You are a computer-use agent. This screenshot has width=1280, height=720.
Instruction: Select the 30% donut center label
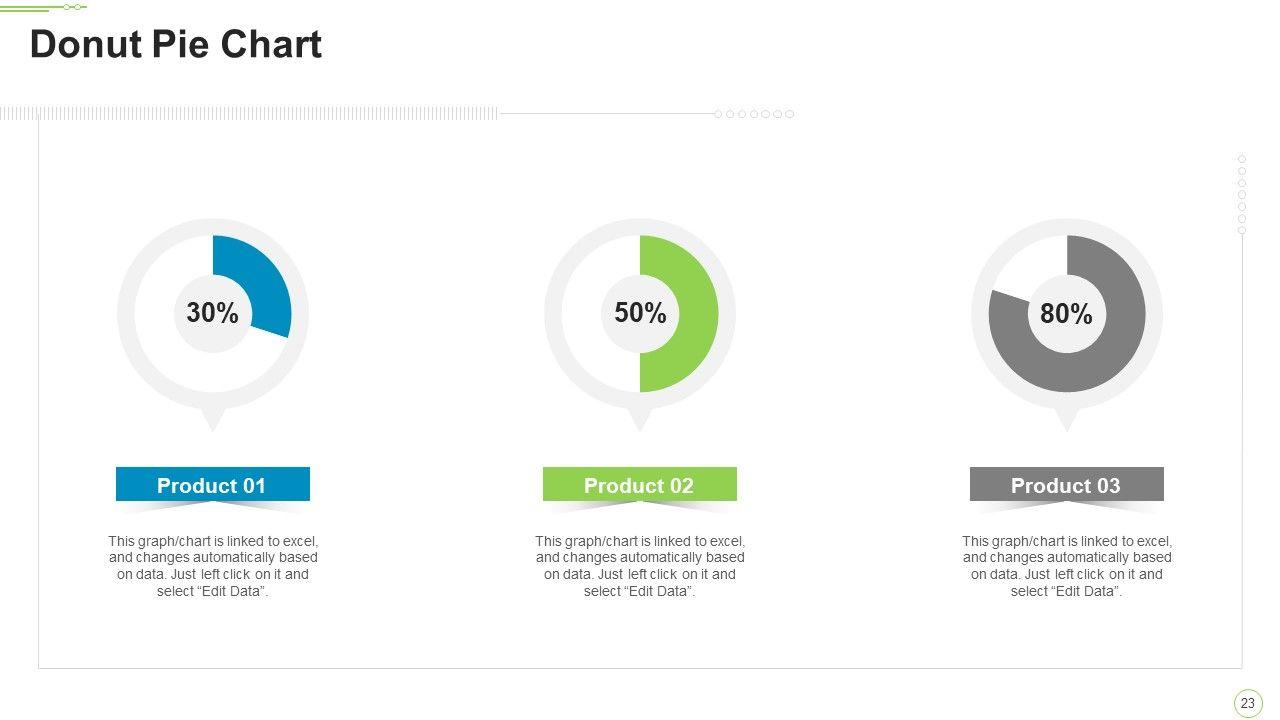pyautogui.click(x=213, y=314)
